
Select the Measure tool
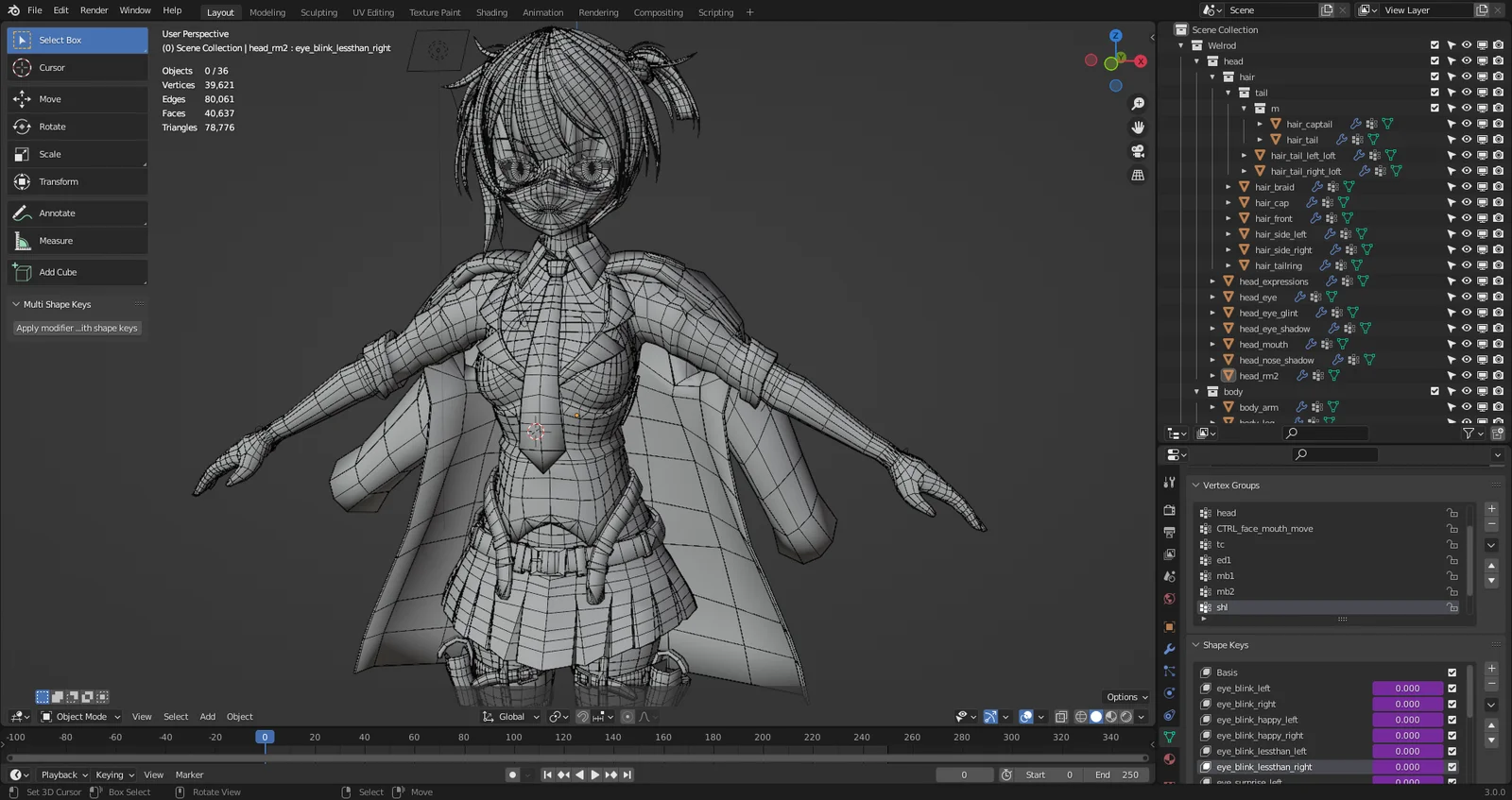(x=55, y=241)
